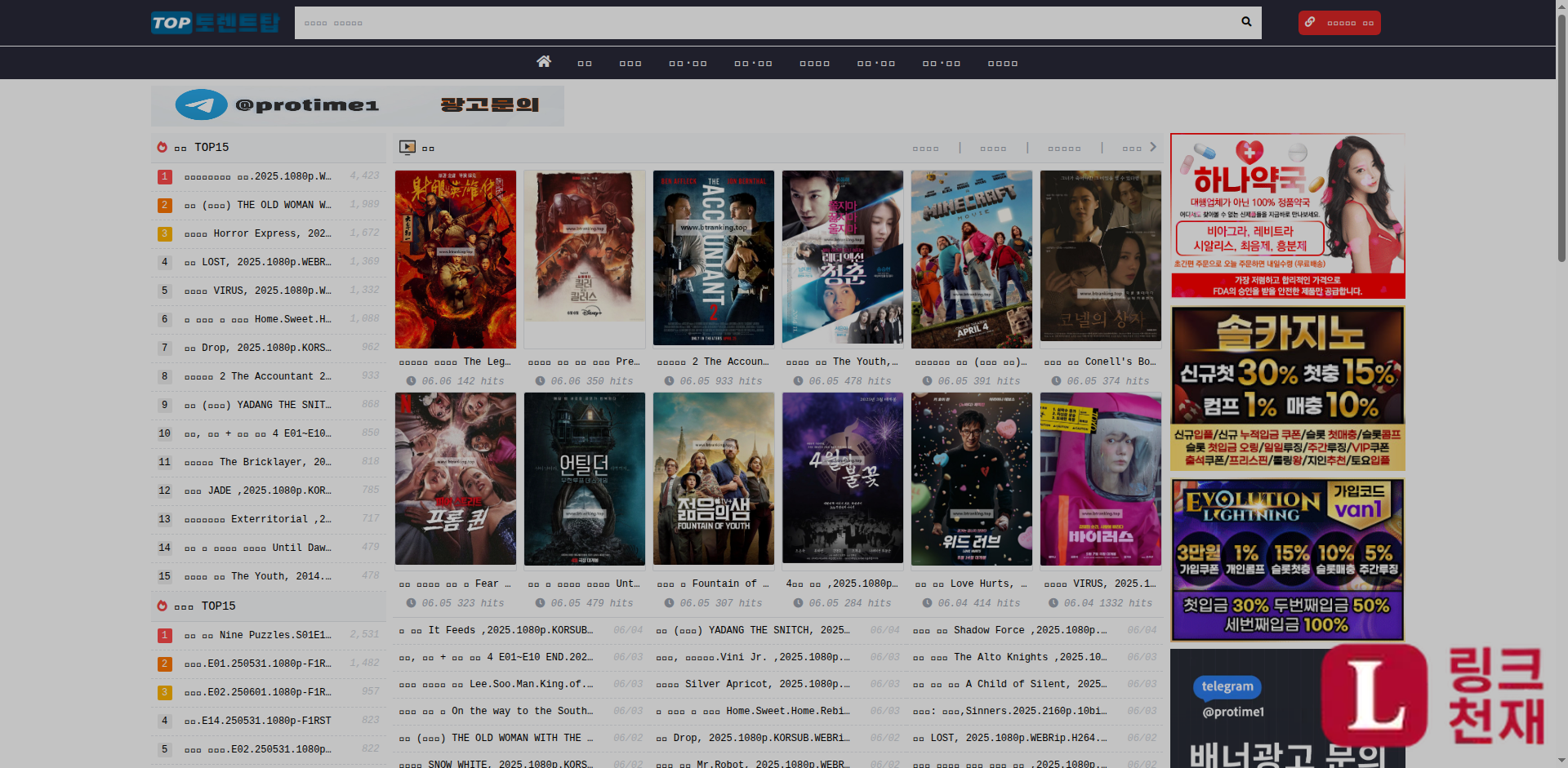This screenshot has width=1568, height=768.
Task: Open the Fountain of Youth poster
Action: (714, 479)
